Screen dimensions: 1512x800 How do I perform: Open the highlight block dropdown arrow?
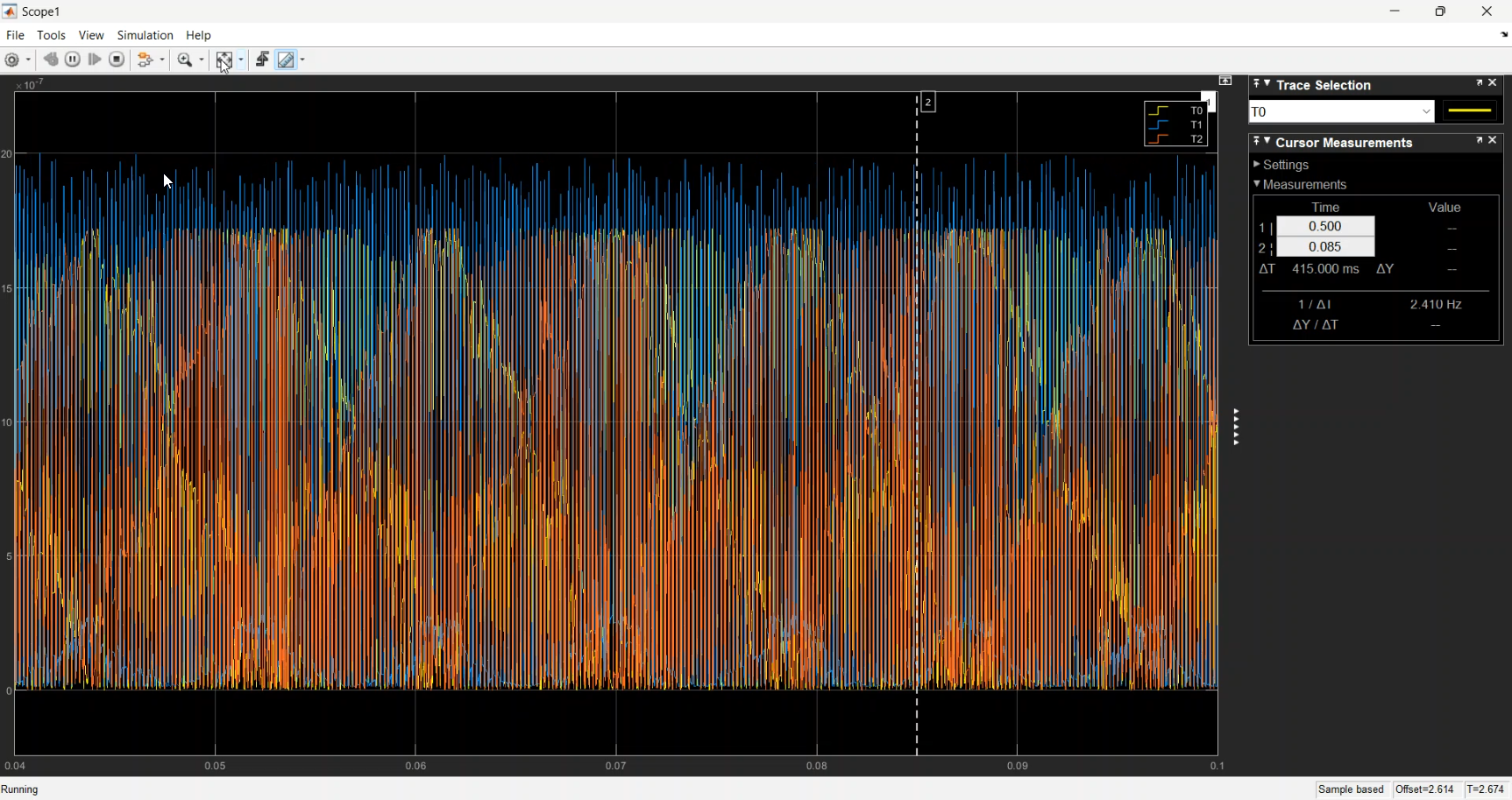(163, 60)
